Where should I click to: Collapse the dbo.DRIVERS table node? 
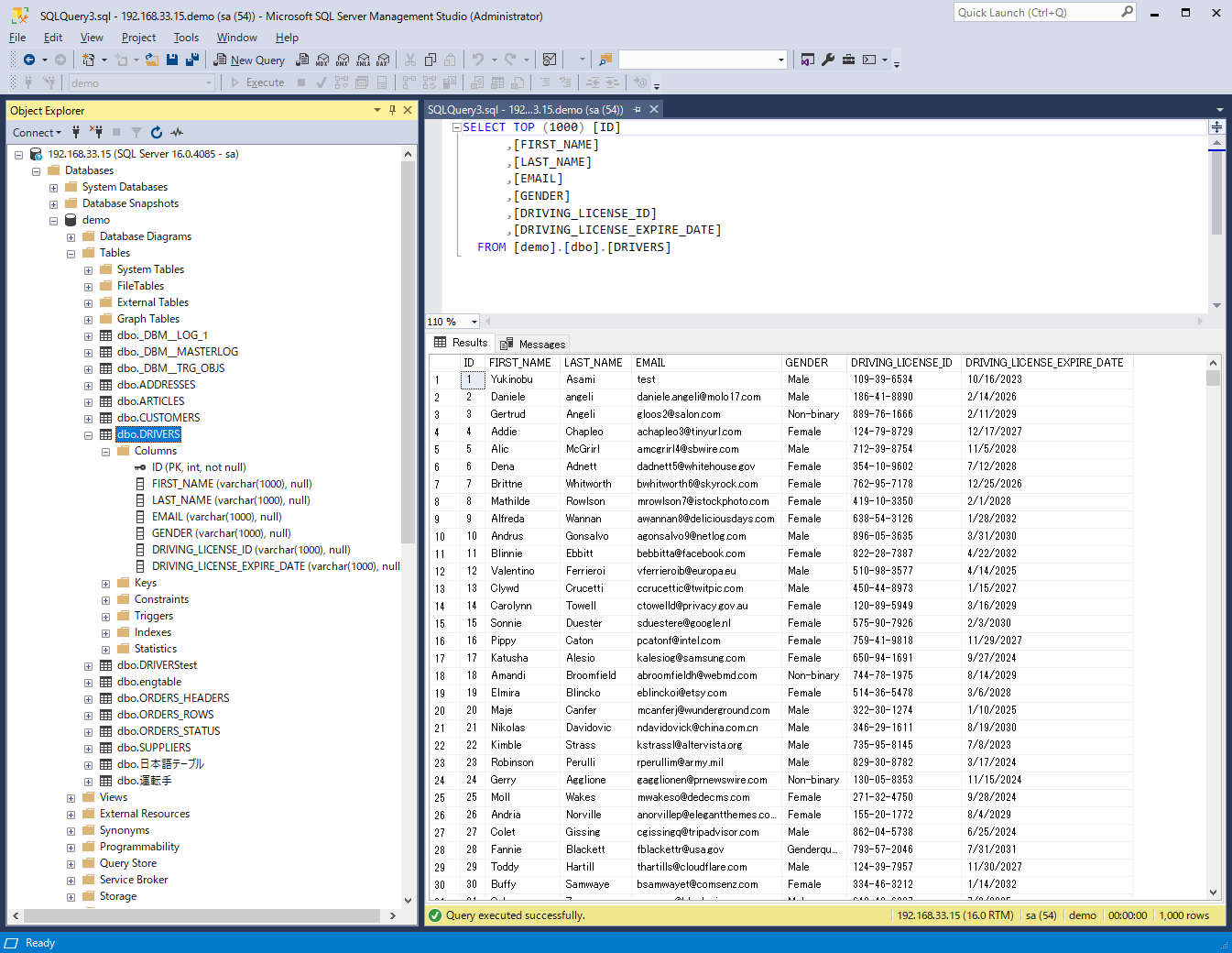(x=88, y=435)
